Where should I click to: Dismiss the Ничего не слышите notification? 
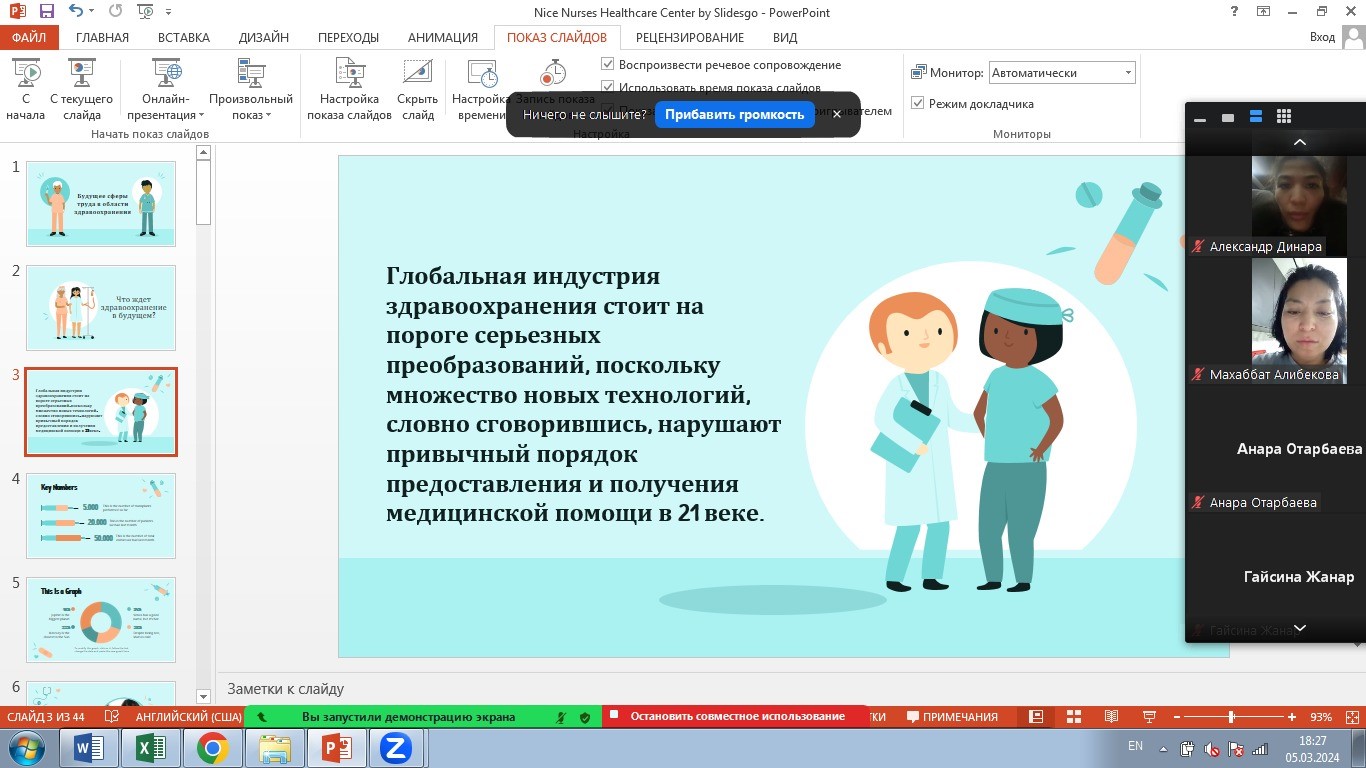click(837, 114)
